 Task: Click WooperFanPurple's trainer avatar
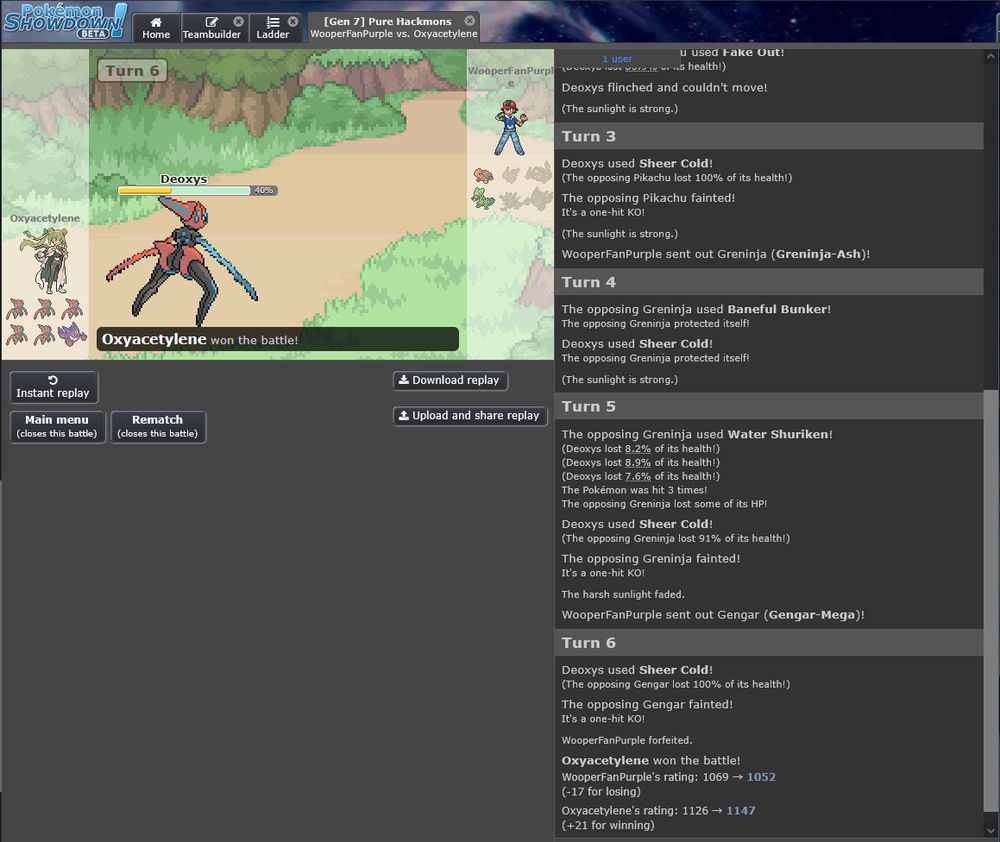pos(511,128)
